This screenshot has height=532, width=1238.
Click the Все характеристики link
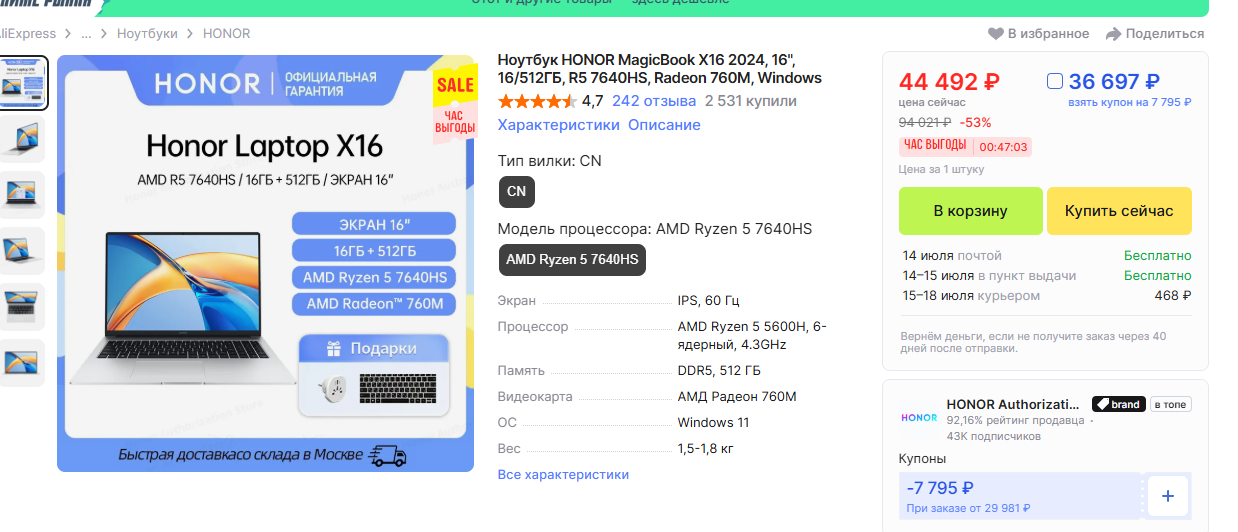tap(563, 474)
